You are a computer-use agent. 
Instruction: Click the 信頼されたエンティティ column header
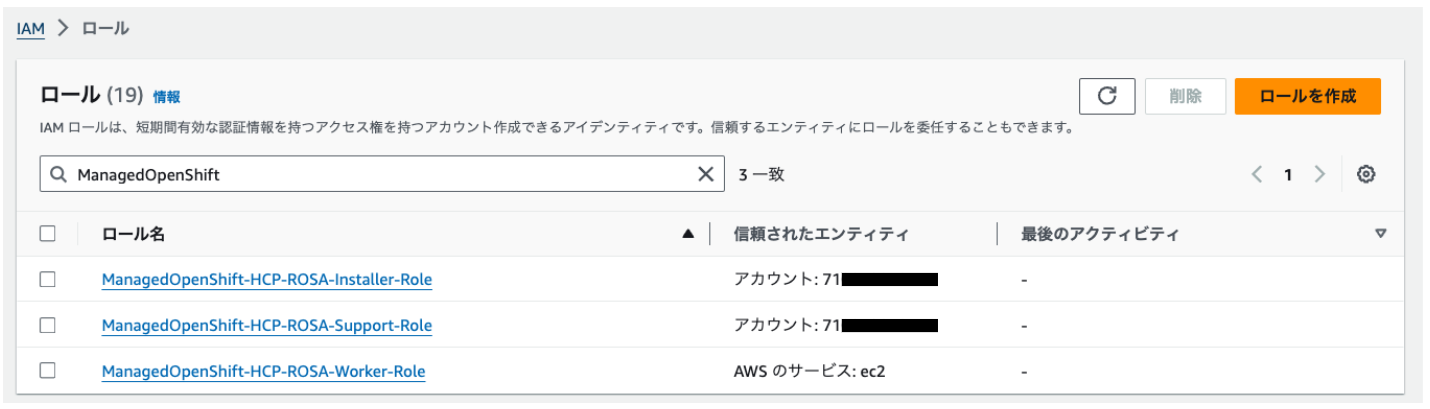[821, 234]
